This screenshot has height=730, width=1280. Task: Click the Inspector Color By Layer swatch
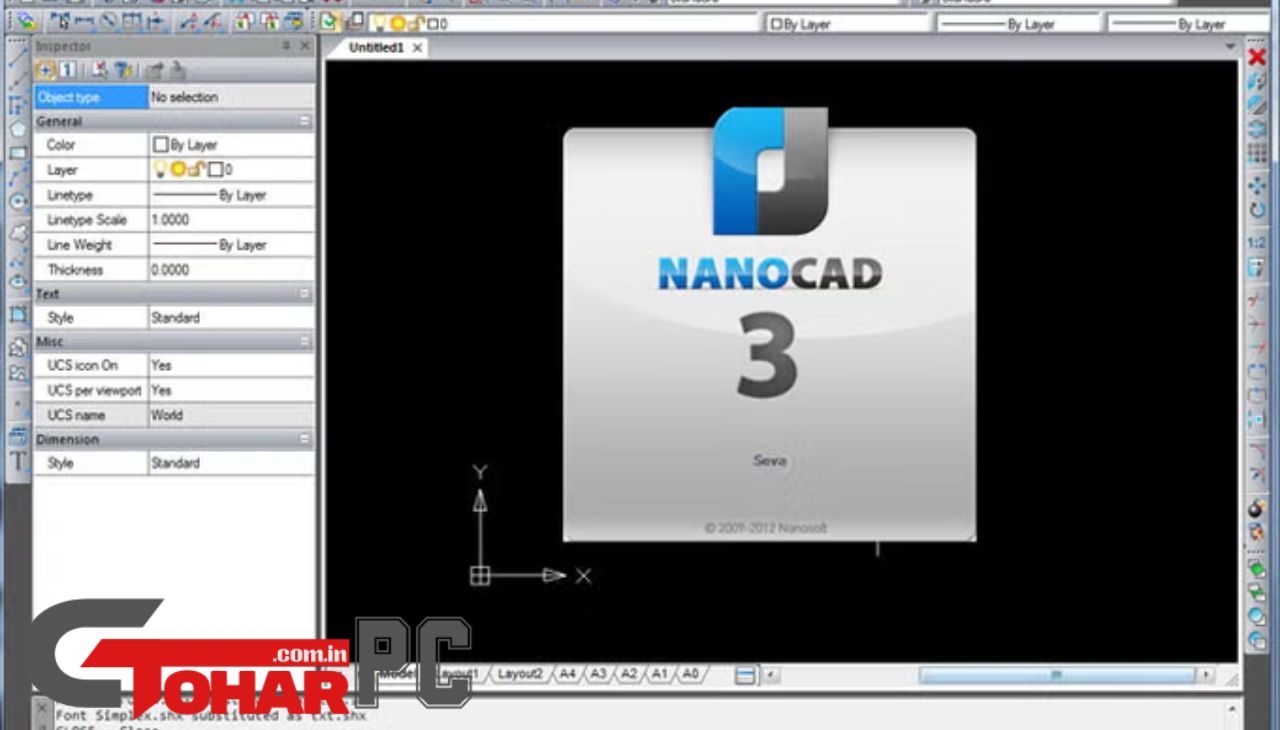(x=160, y=145)
